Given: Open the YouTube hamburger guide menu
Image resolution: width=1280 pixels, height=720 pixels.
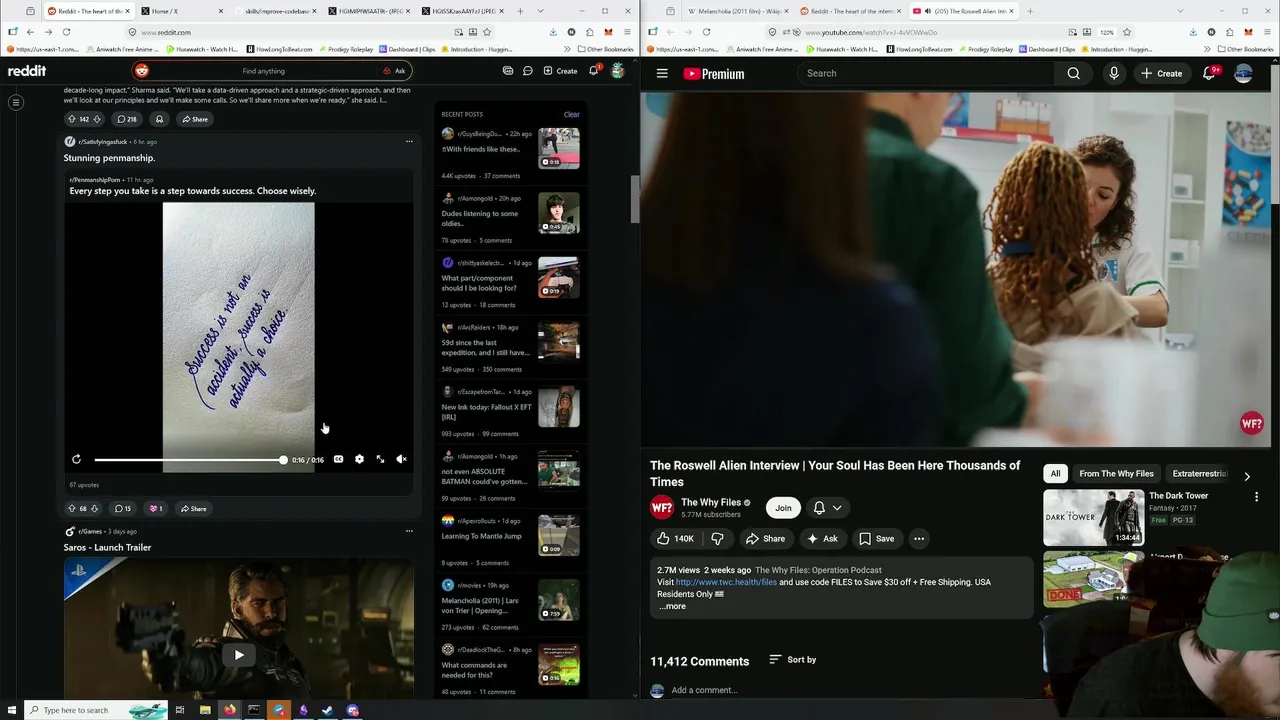Looking at the screenshot, I should (x=662, y=73).
